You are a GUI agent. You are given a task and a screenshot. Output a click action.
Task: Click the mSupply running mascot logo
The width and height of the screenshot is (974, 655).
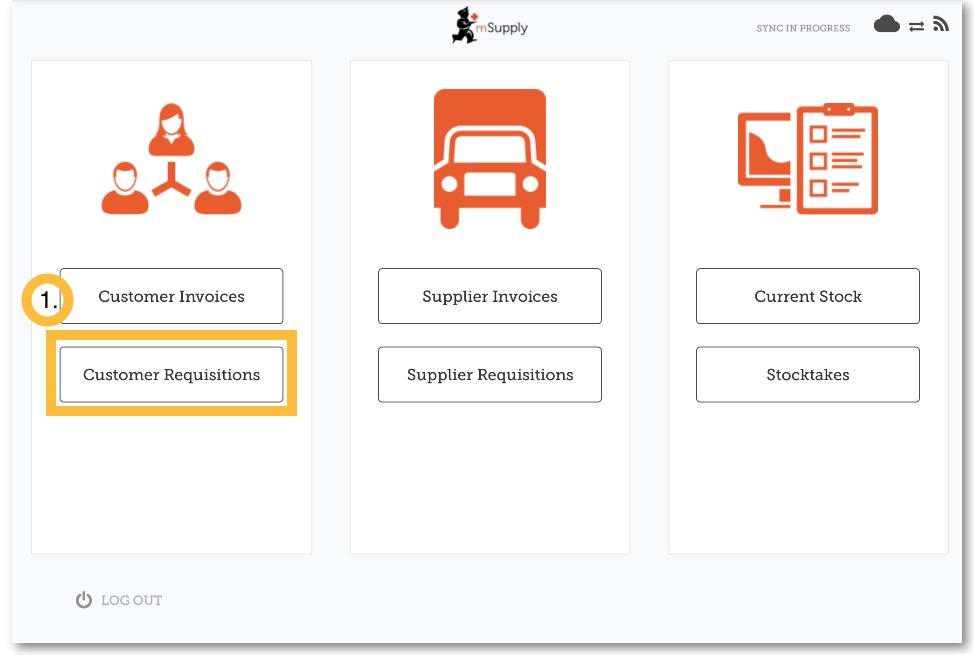(x=465, y=26)
